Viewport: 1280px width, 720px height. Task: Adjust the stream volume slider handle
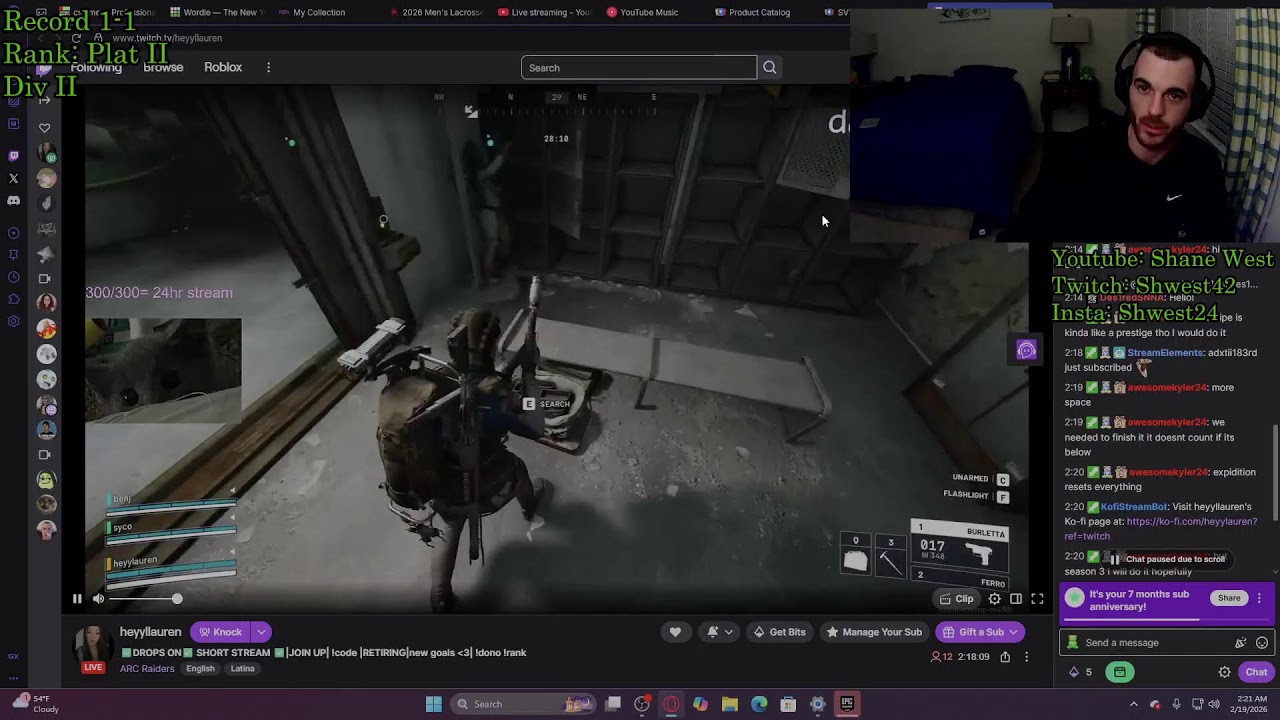pyautogui.click(x=177, y=599)
